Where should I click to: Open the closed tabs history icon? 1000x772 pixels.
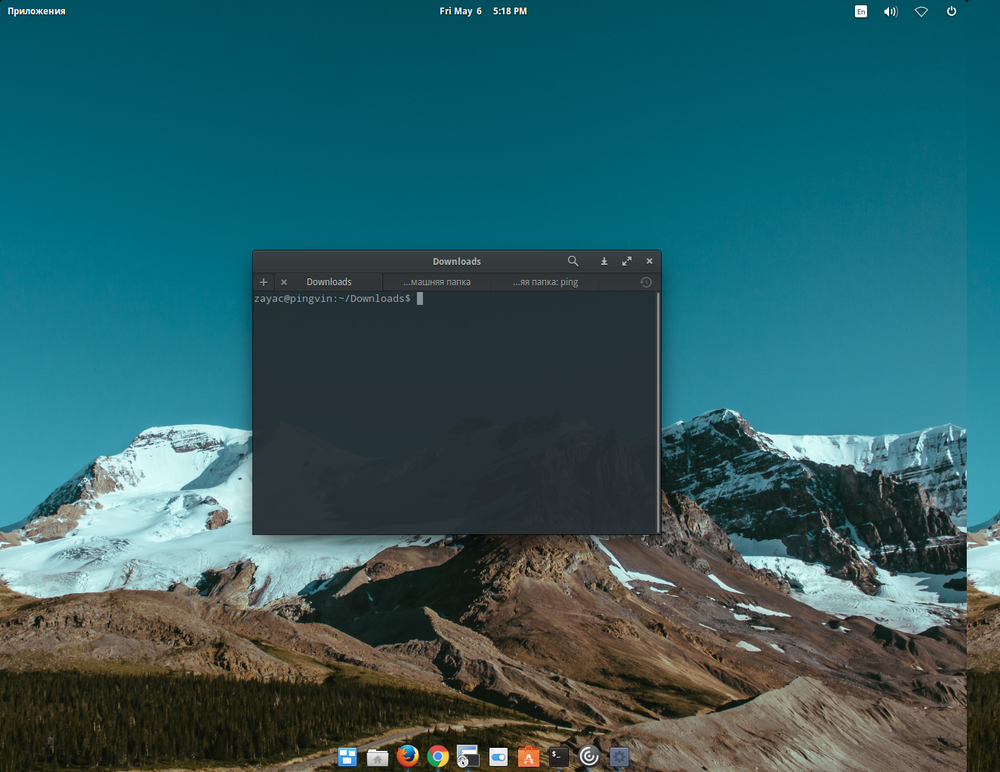(x=646, y=282)
